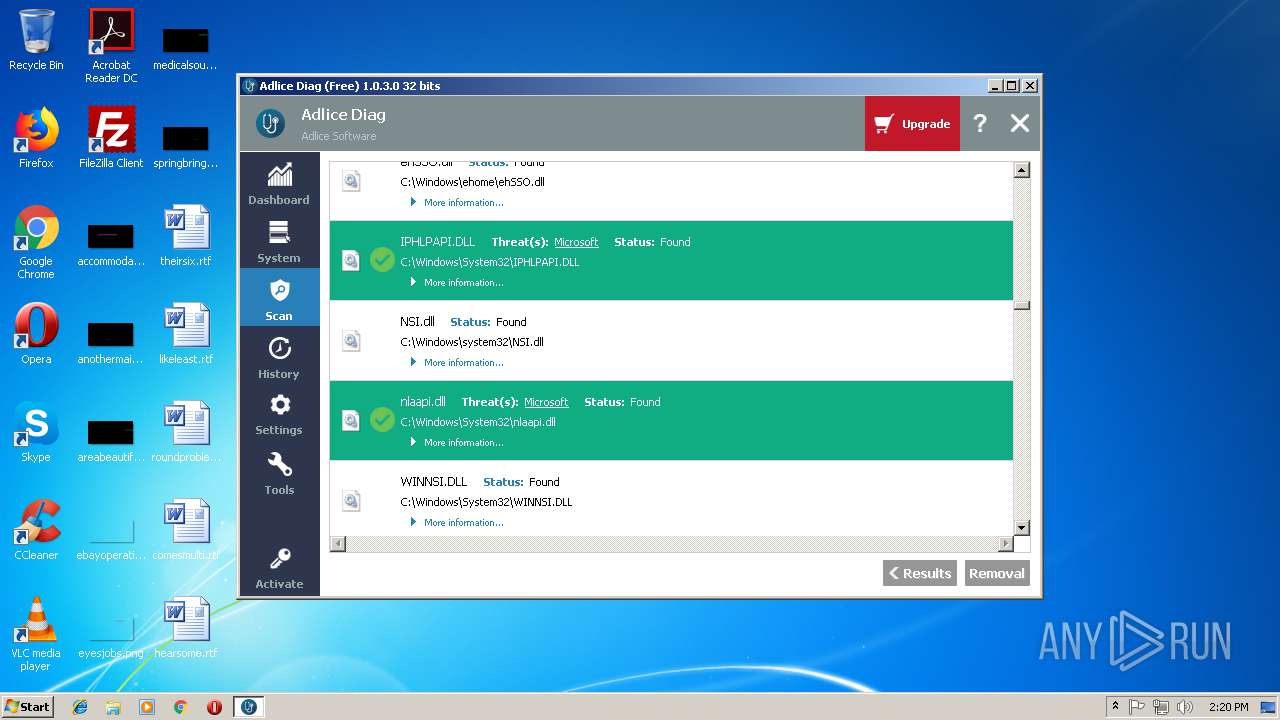Expand More information for nlaapi.dll

pos(457,442)
